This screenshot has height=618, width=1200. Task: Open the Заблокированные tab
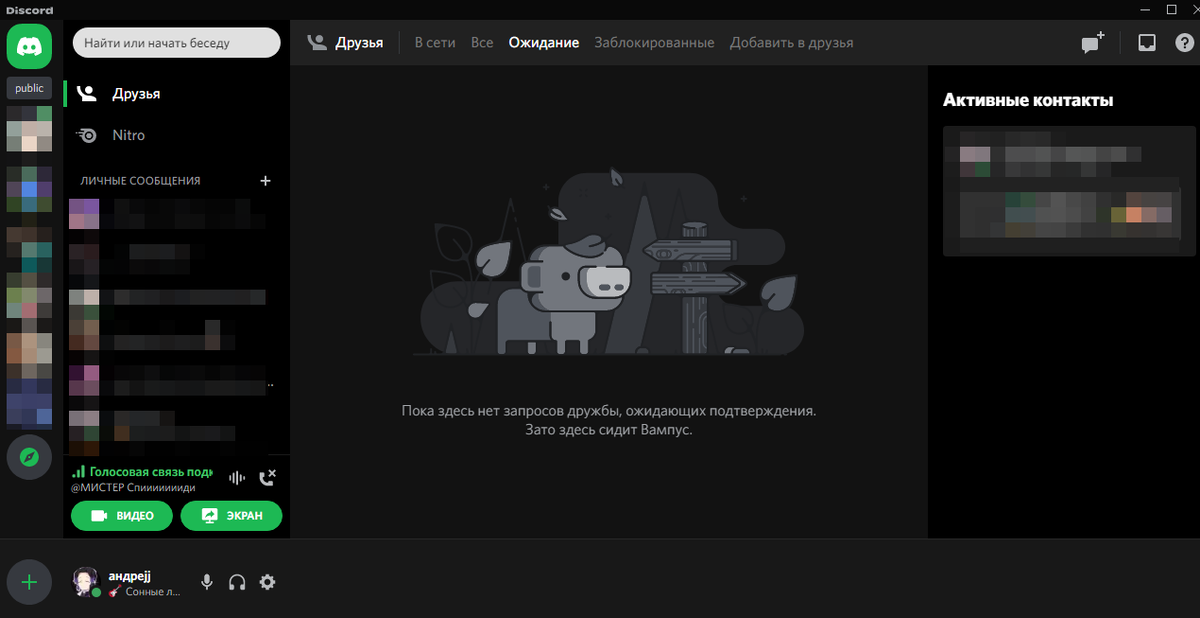tap(654, 43)
